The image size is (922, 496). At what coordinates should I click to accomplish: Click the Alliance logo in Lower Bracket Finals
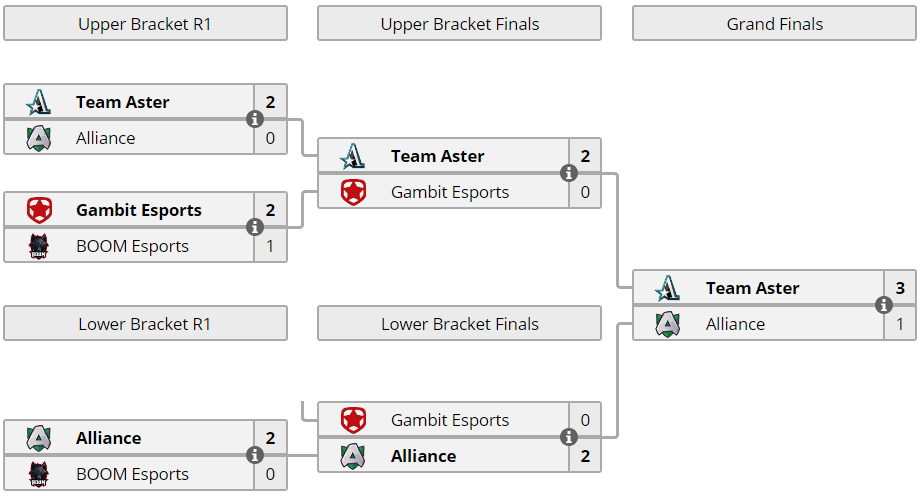[x=353, y=456]
